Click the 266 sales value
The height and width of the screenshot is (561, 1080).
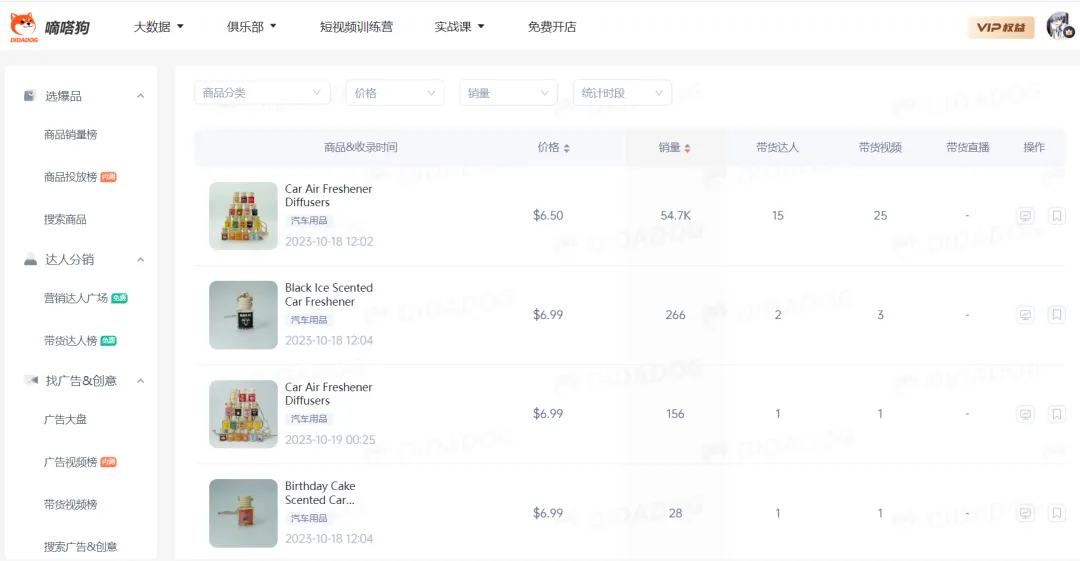(675, 315)
